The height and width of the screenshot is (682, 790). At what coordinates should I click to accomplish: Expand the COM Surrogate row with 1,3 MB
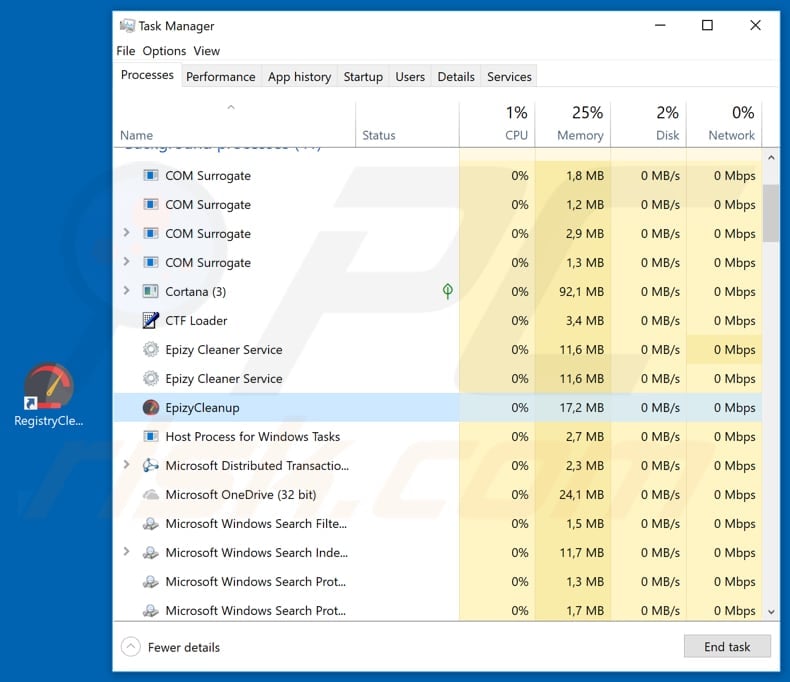(126, 261)
